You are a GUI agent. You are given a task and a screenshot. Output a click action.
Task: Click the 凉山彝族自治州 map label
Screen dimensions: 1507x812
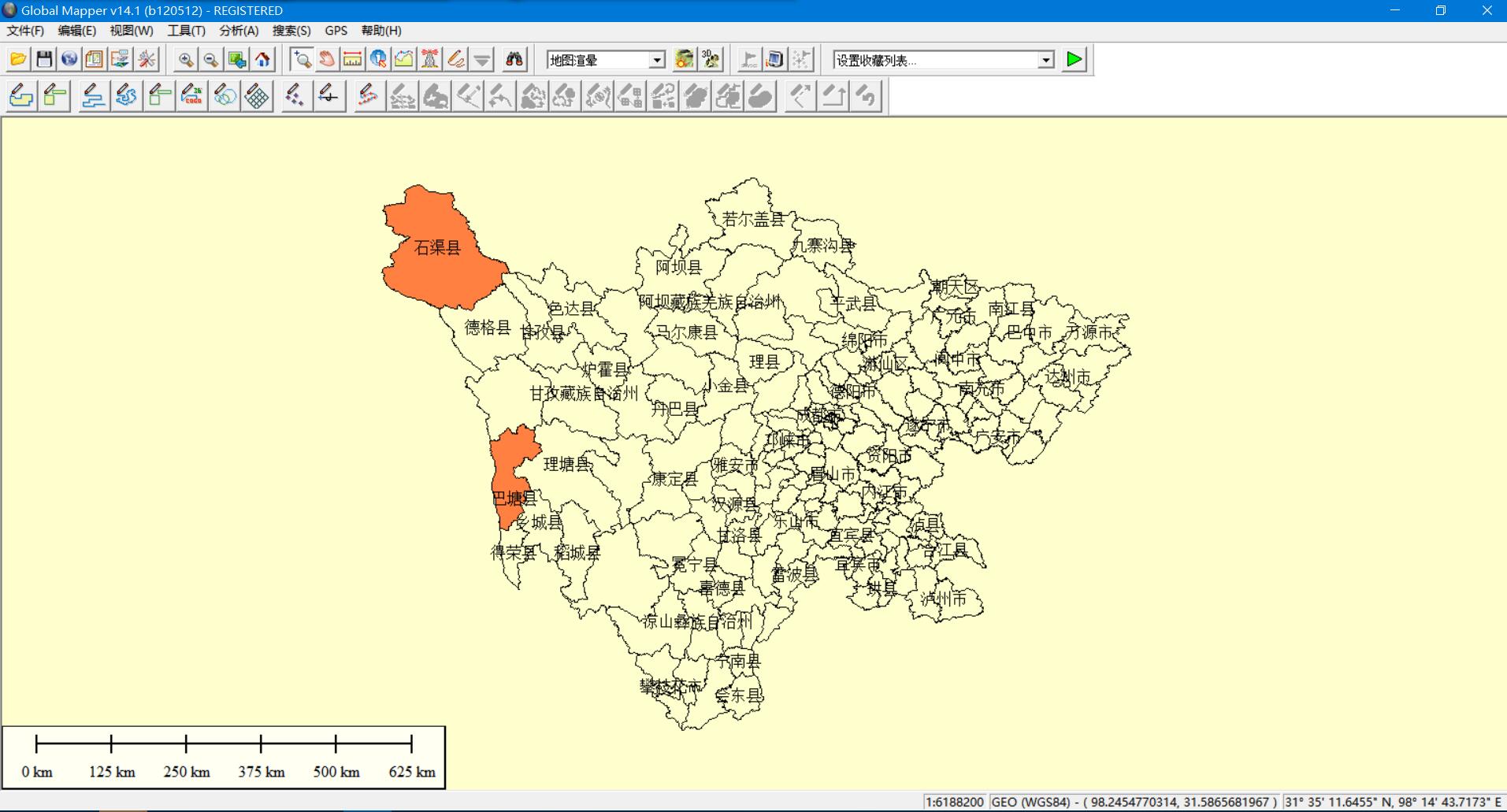pyautogui.click(x=697, y=622)
